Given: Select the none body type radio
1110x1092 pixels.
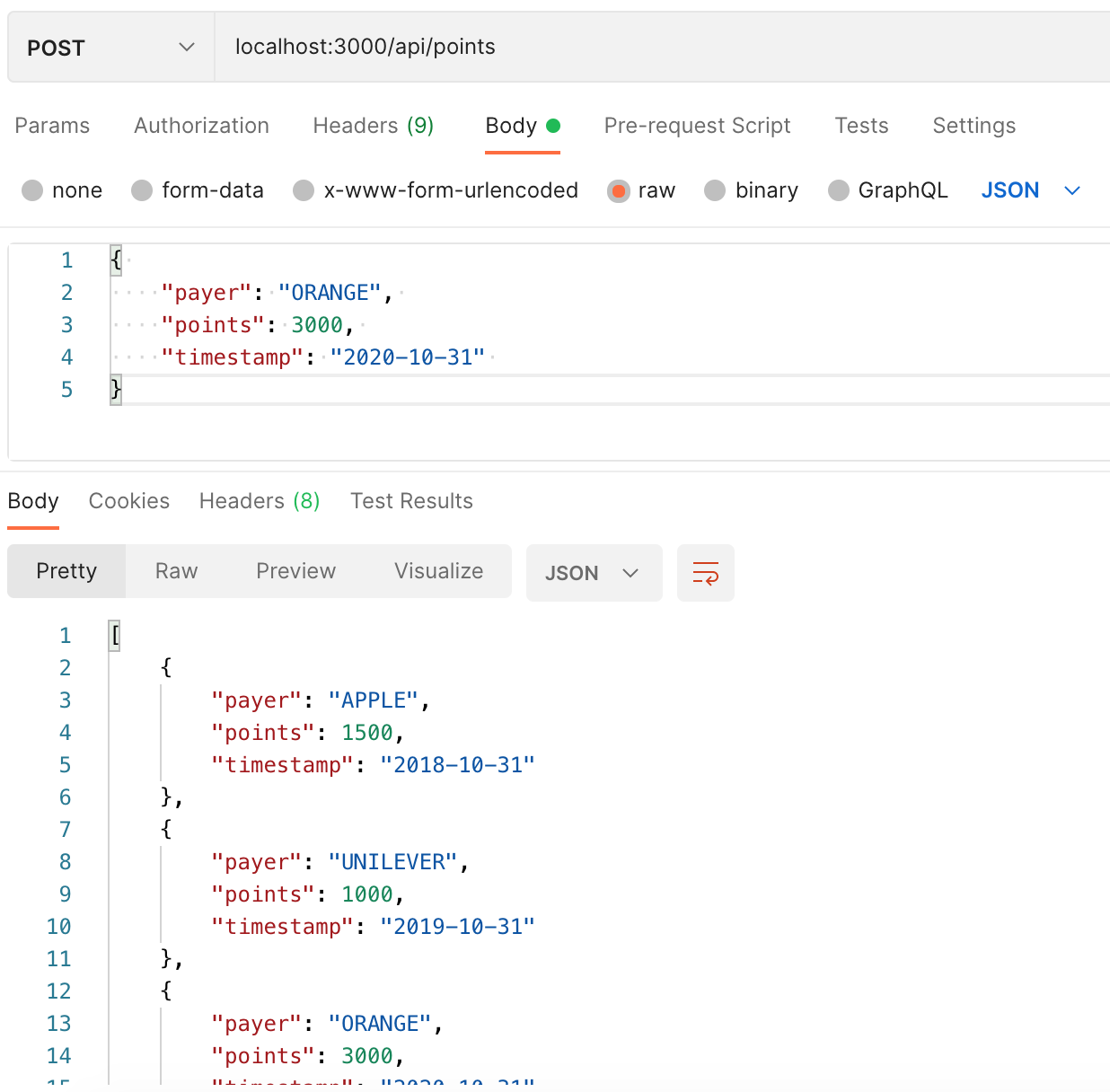Looking at the screenshot, I should click(32, 190).
